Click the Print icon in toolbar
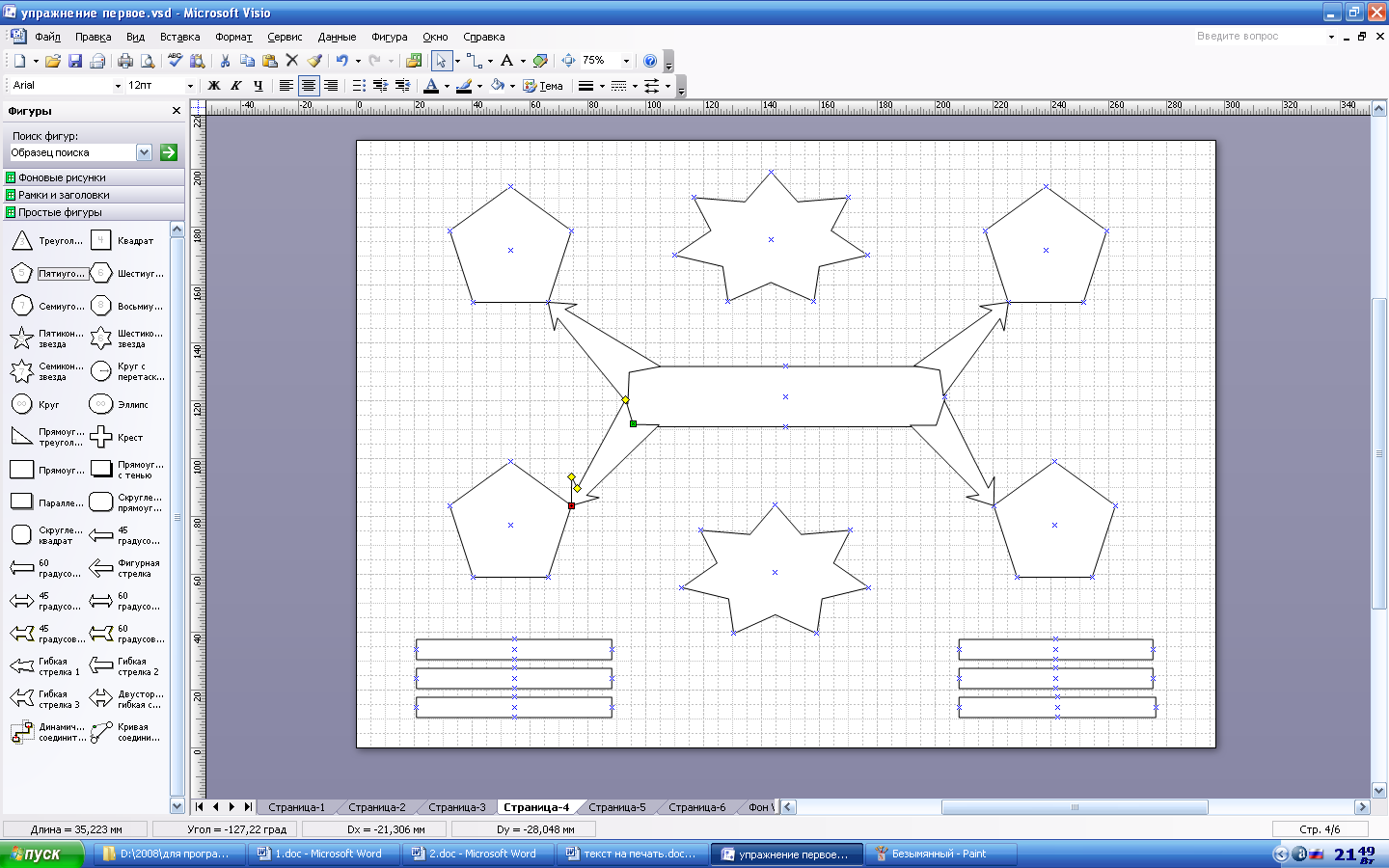Image resolution: width=1389 pixels, height=868 pixels. click(x=125, y=61)
